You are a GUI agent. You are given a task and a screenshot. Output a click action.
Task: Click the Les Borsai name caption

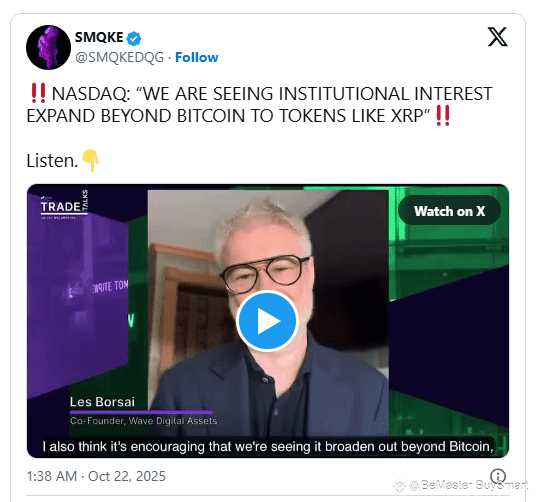click(102, 402)
